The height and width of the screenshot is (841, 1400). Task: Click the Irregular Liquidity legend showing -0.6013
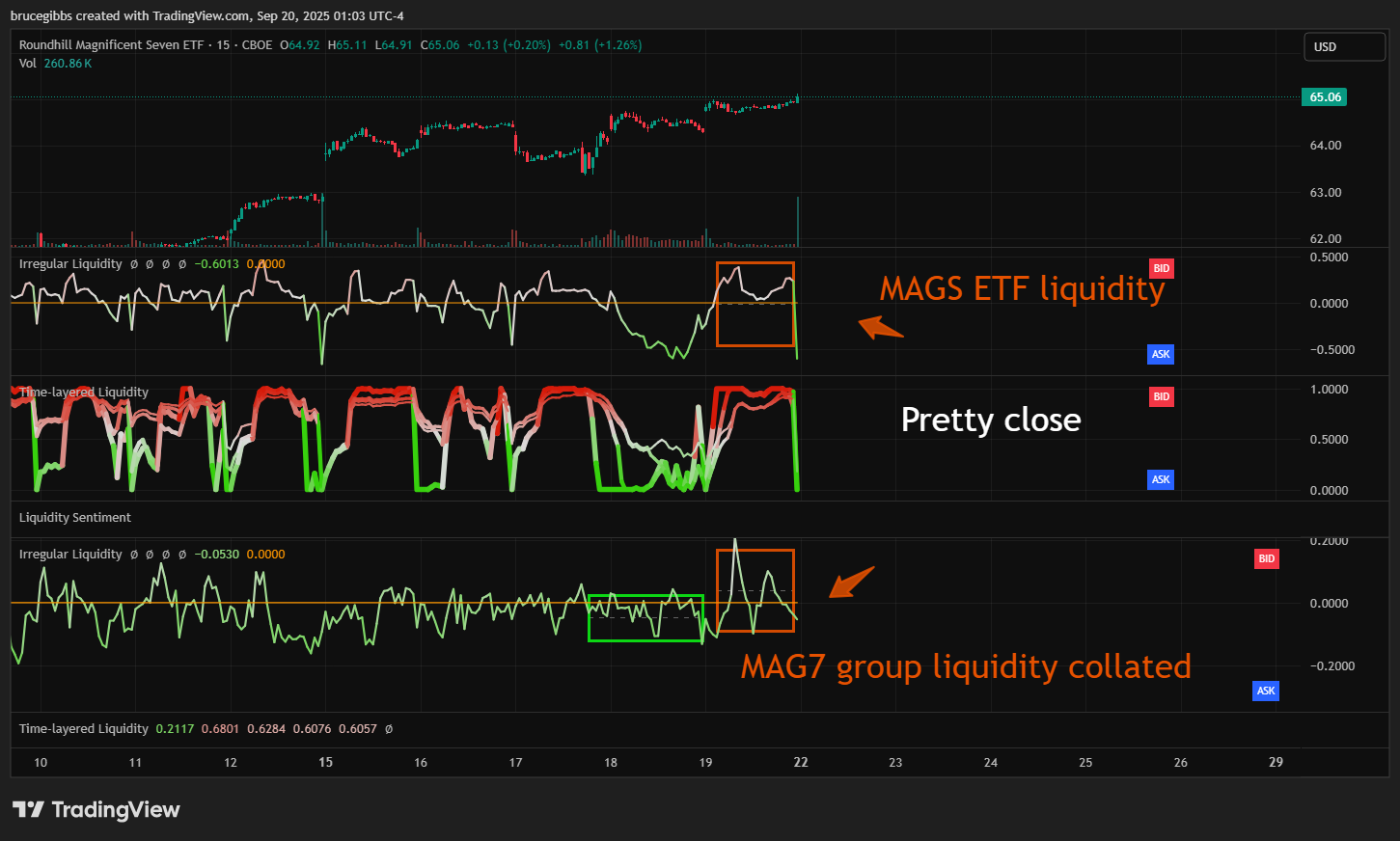(x=152, y=264)
